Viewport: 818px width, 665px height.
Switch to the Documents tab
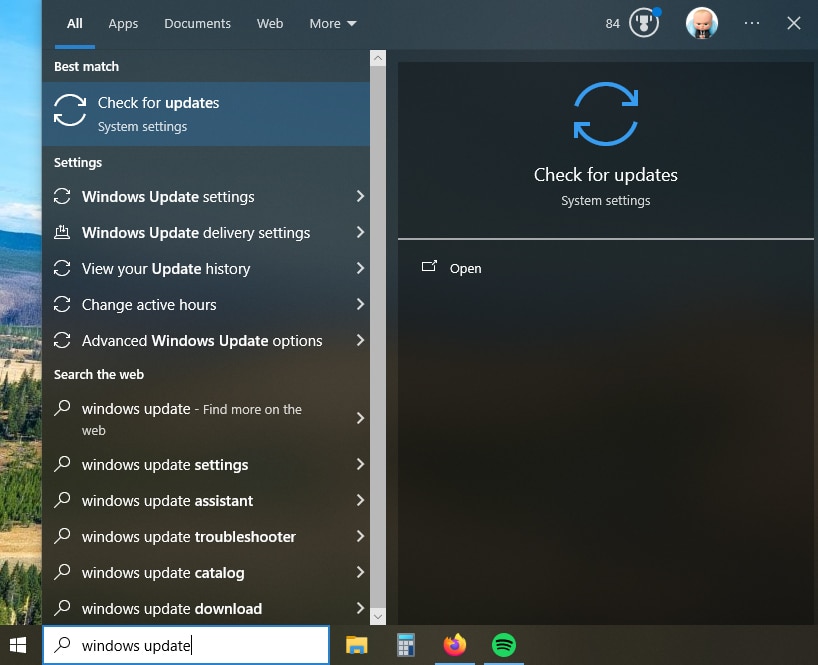point(197,23)
